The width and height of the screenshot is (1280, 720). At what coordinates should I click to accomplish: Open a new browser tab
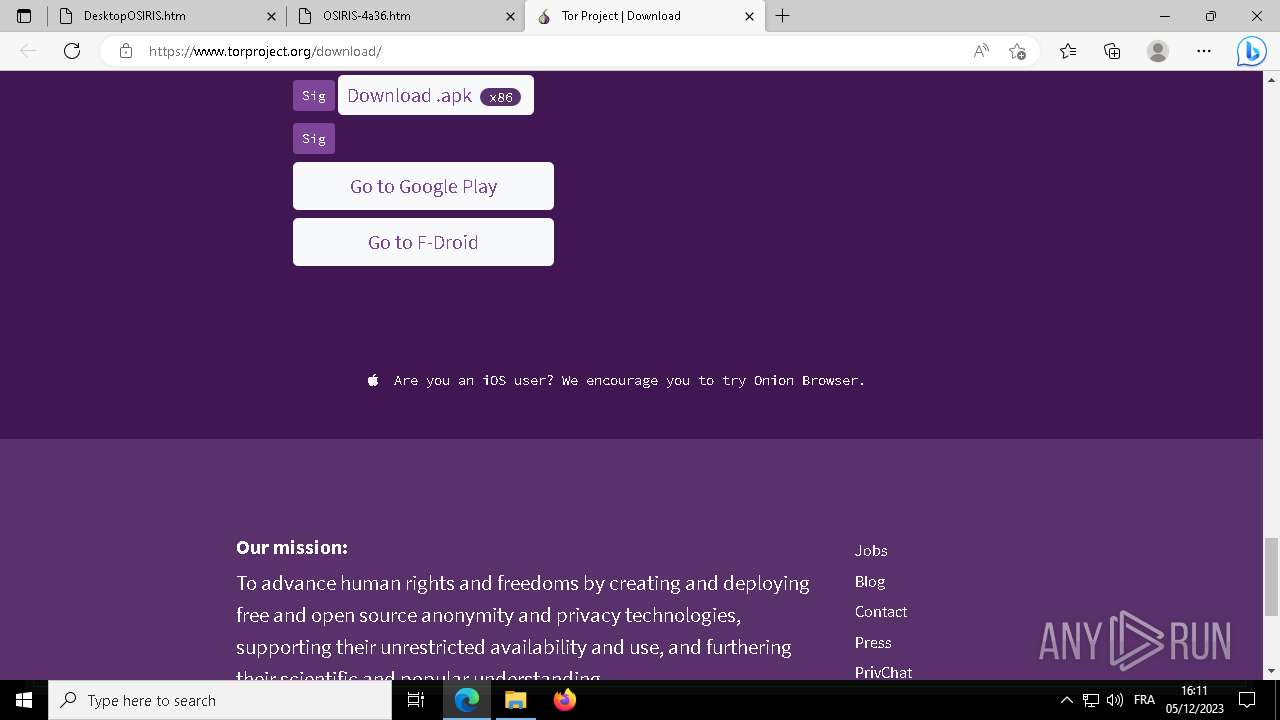tap(783, 16)
